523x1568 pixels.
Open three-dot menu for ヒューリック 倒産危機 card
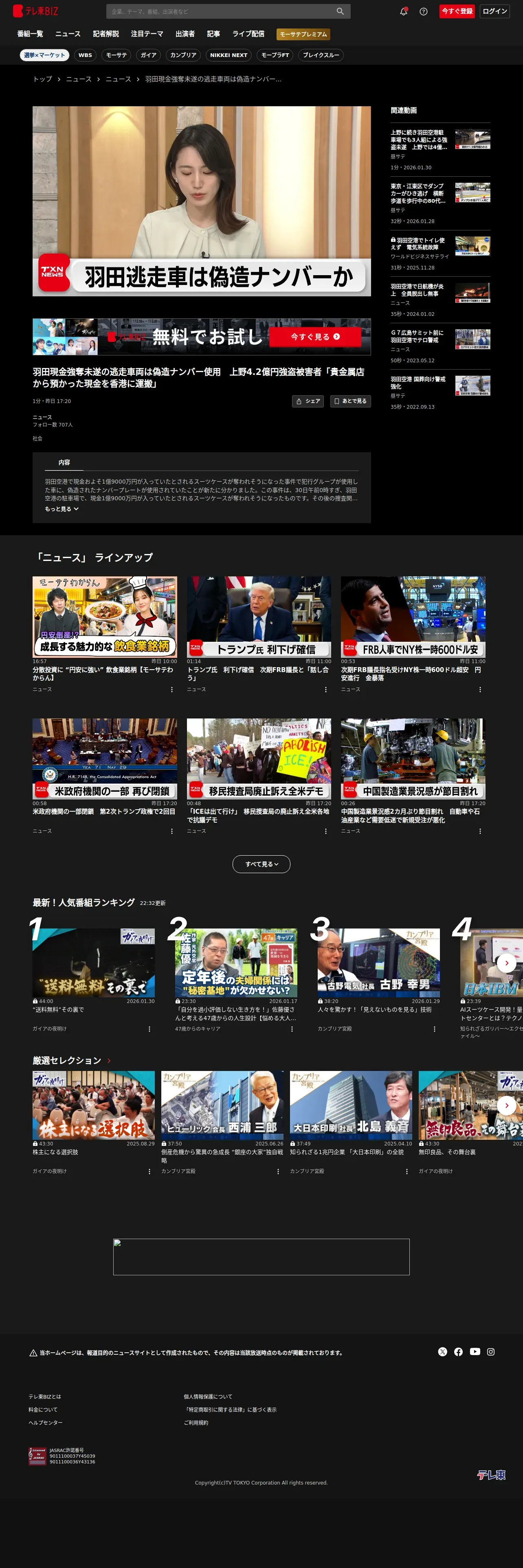[278, 1171]
